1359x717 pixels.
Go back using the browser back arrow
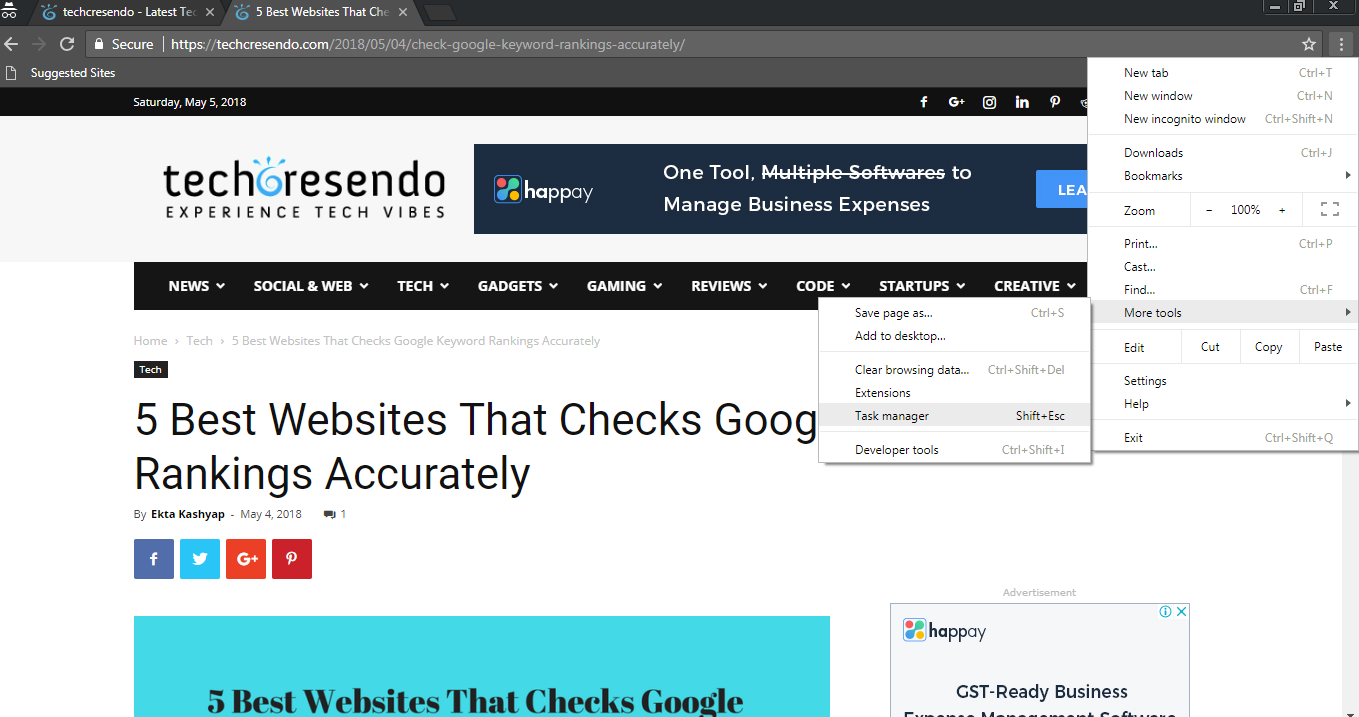(x=12, y=44)
